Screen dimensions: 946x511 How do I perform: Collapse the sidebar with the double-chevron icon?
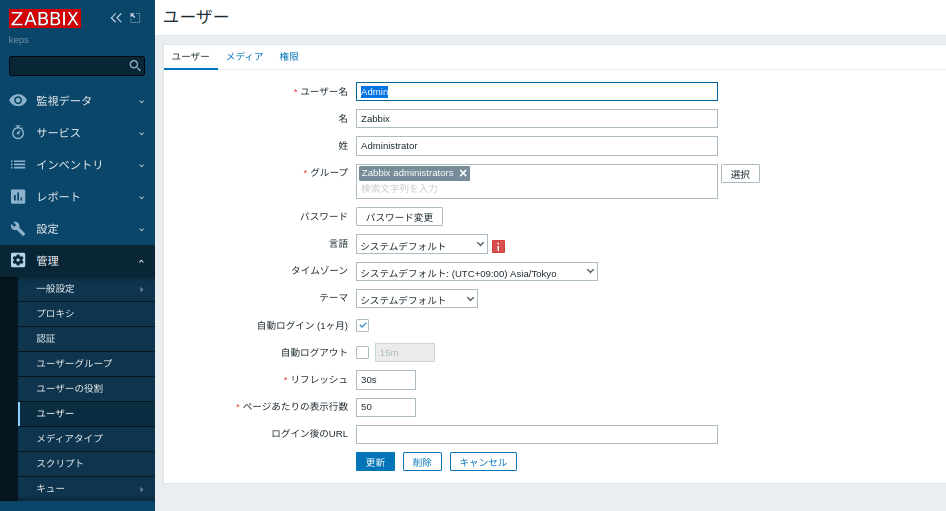[x=116, y=18]
